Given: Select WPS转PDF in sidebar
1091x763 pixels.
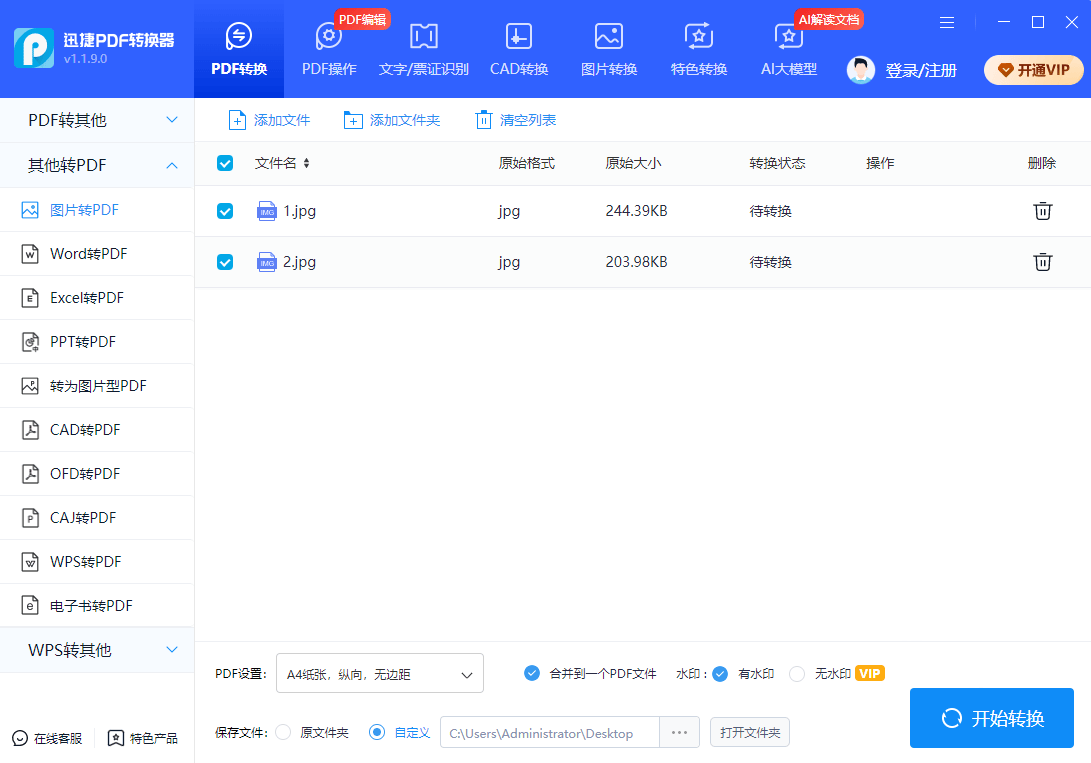Looking at the screenshot, I should [97, 561].
